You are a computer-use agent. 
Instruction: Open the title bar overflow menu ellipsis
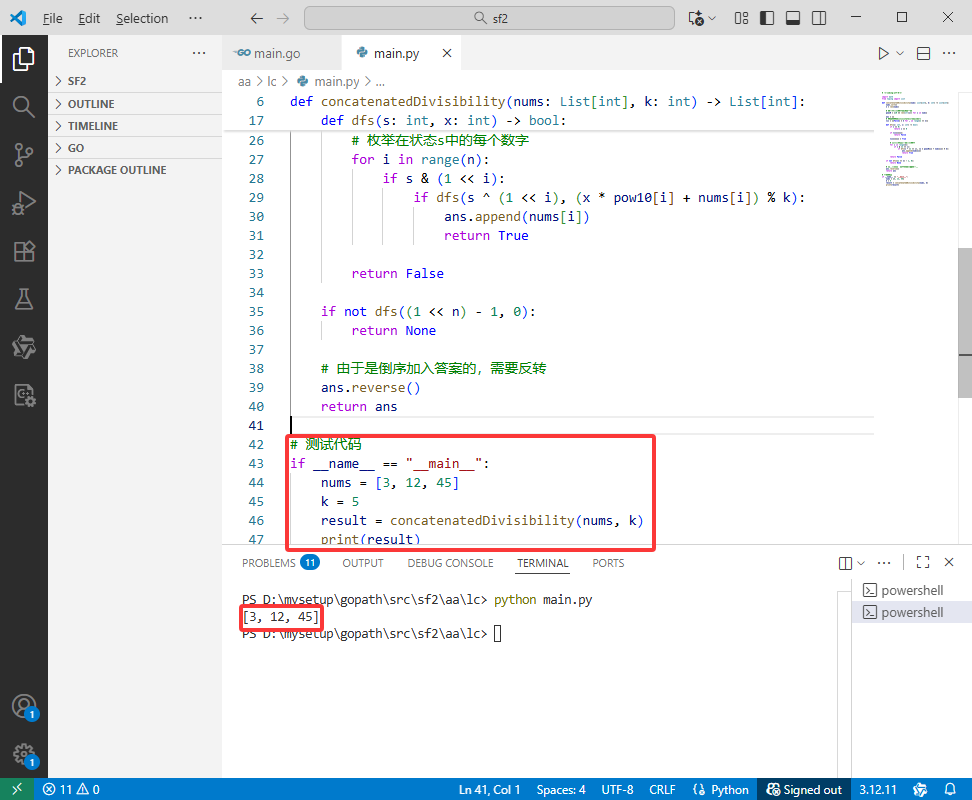coord(195,18)
